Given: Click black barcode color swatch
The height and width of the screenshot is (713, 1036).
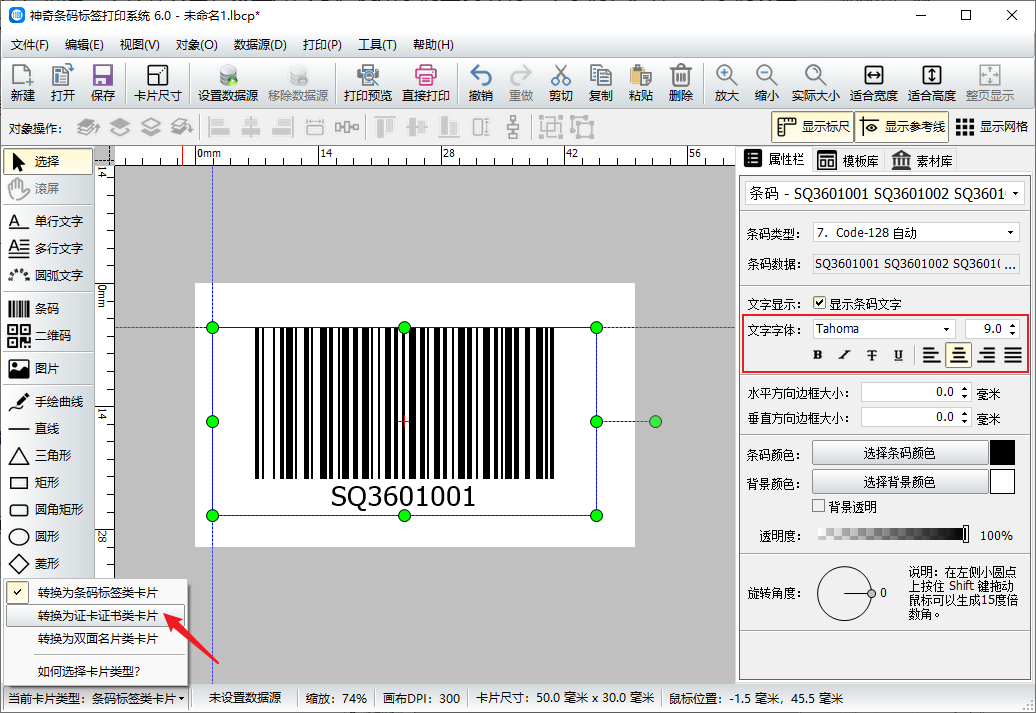Looking at the screenshot, I should 1002,453.
